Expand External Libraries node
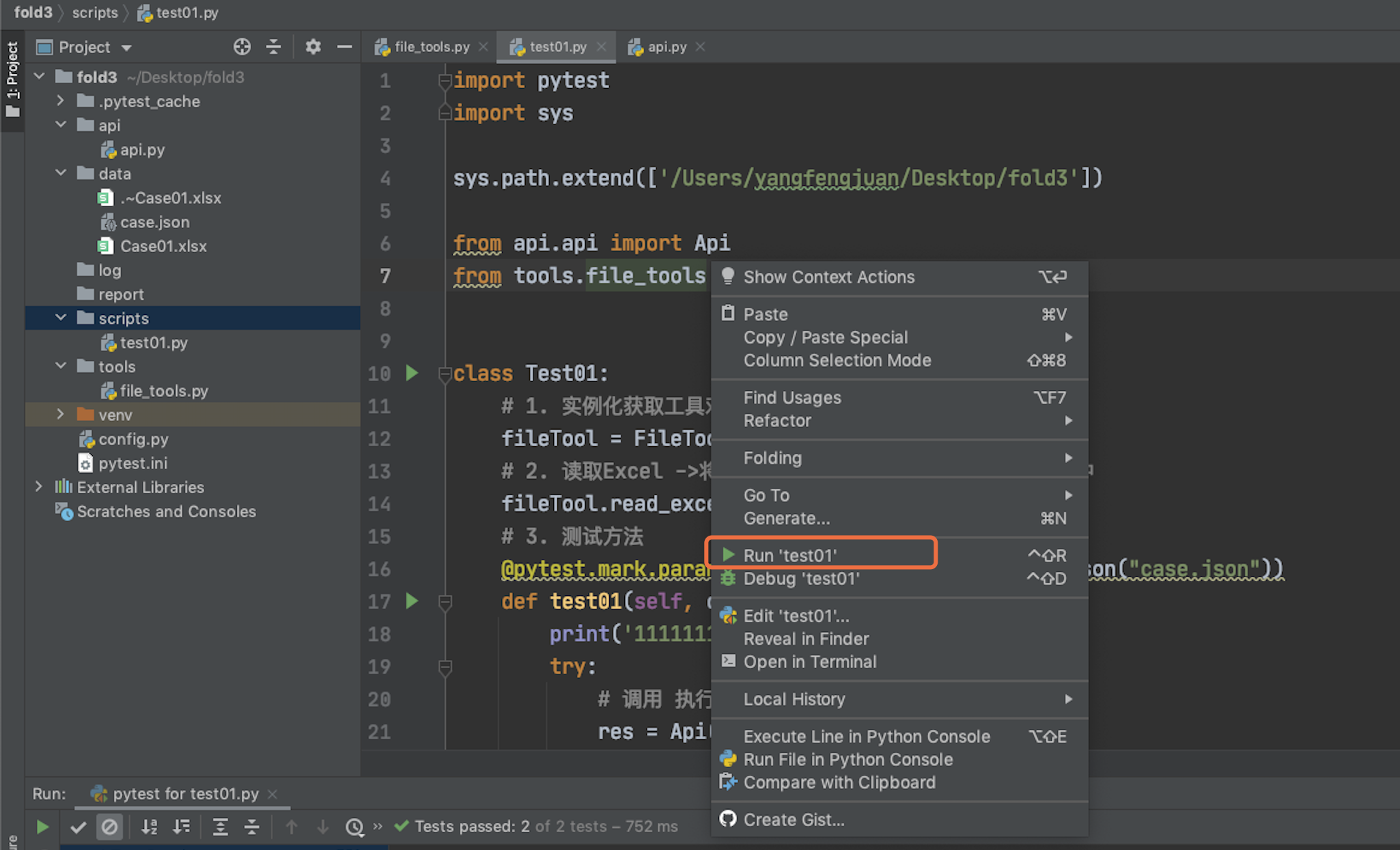This screenshot has height=850, width=1400. coord(39,486)
